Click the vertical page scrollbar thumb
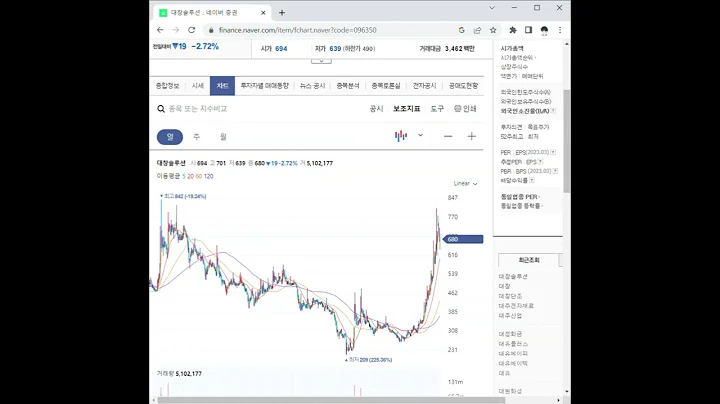 tap(567, 140)
